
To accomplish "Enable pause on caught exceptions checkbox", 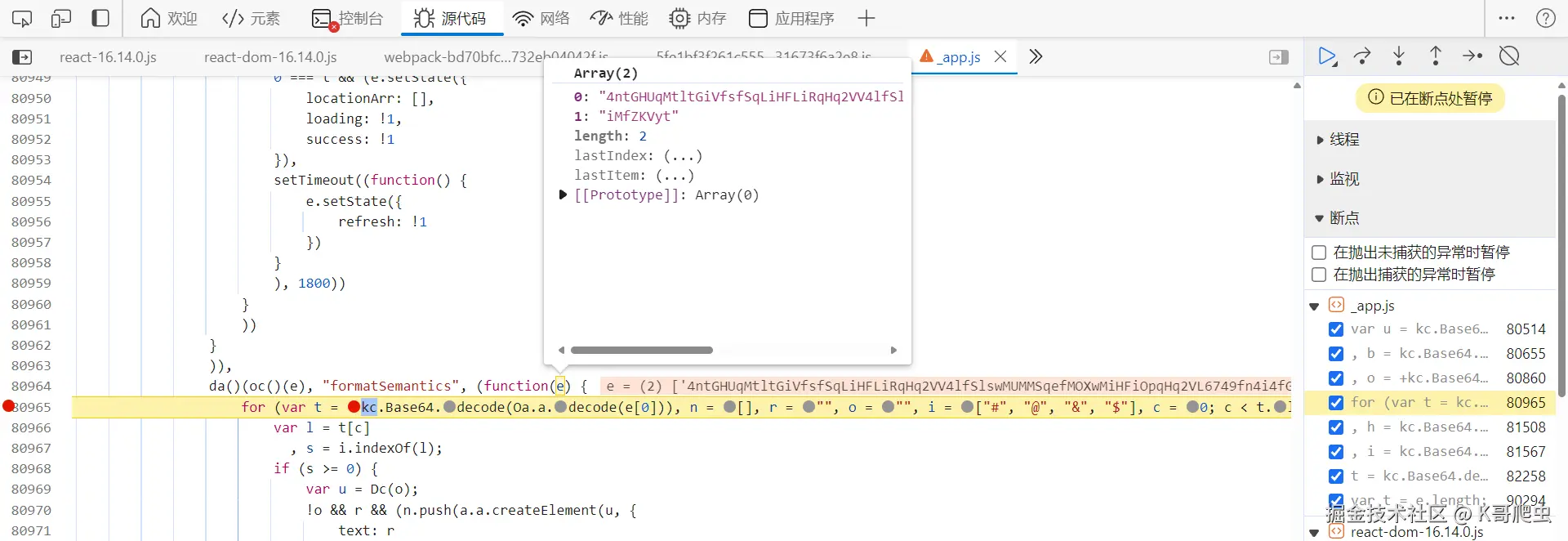I will (x=1318, y=275).
